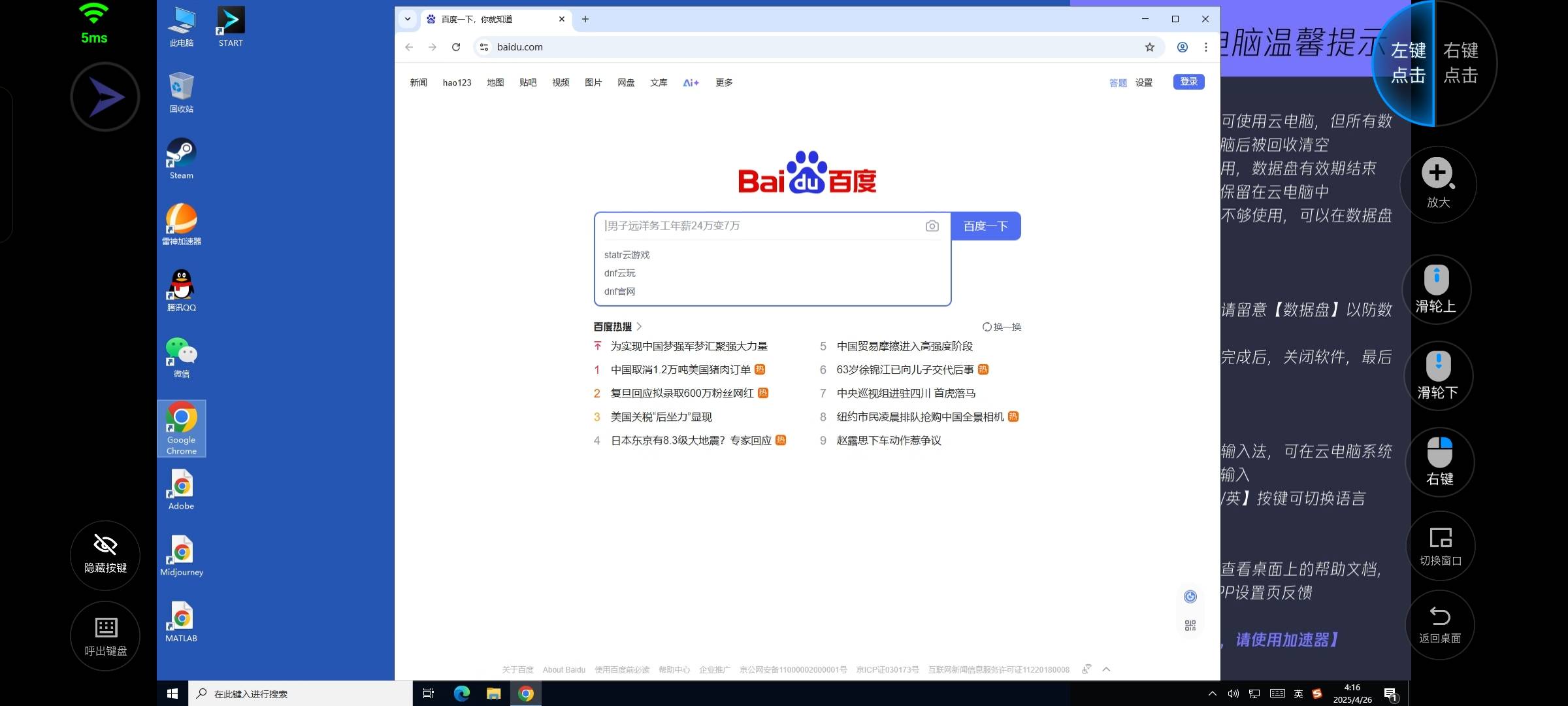Open the 贴吧 navigation link
The height and width of the screenshot is (706, 1568).
click(528, 82)
